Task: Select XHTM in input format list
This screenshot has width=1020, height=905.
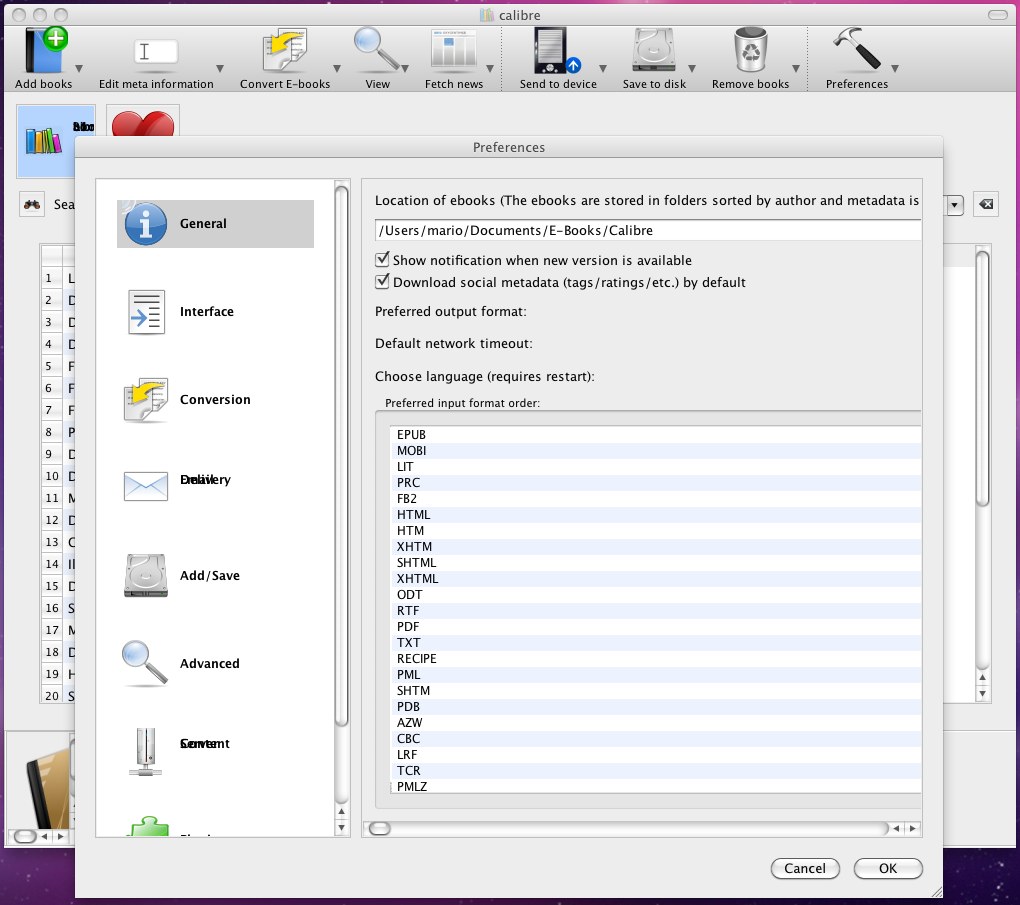Action: pos(656,547)
